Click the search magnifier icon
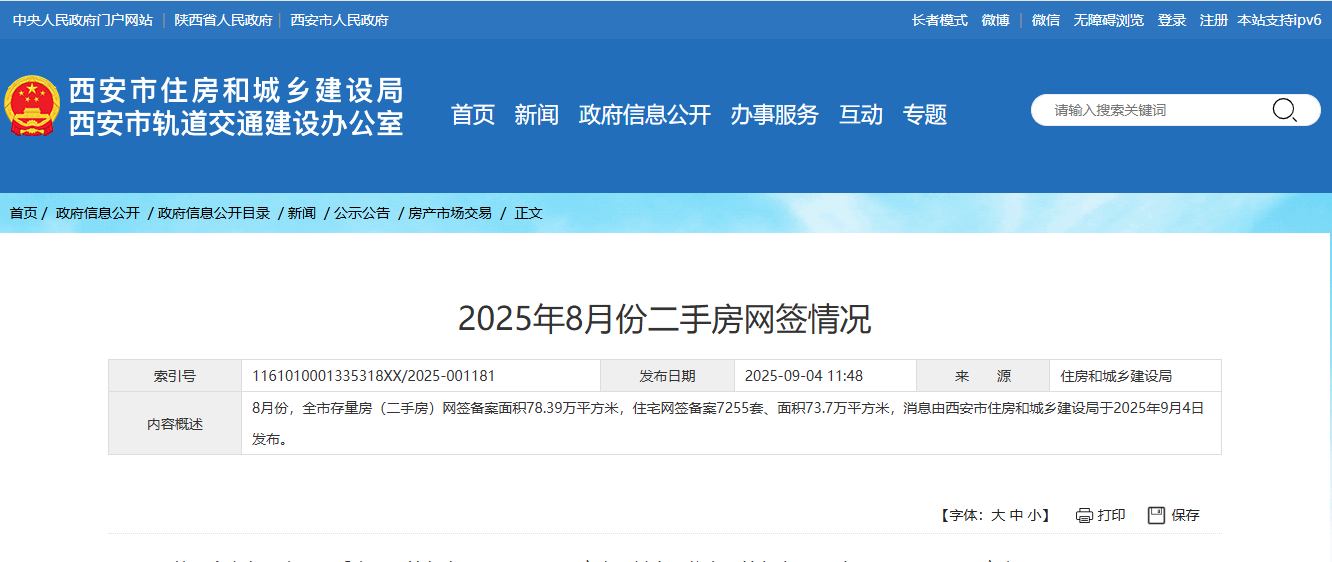Viewport: 1332px width, 562px height. (x=1284, y=110)
